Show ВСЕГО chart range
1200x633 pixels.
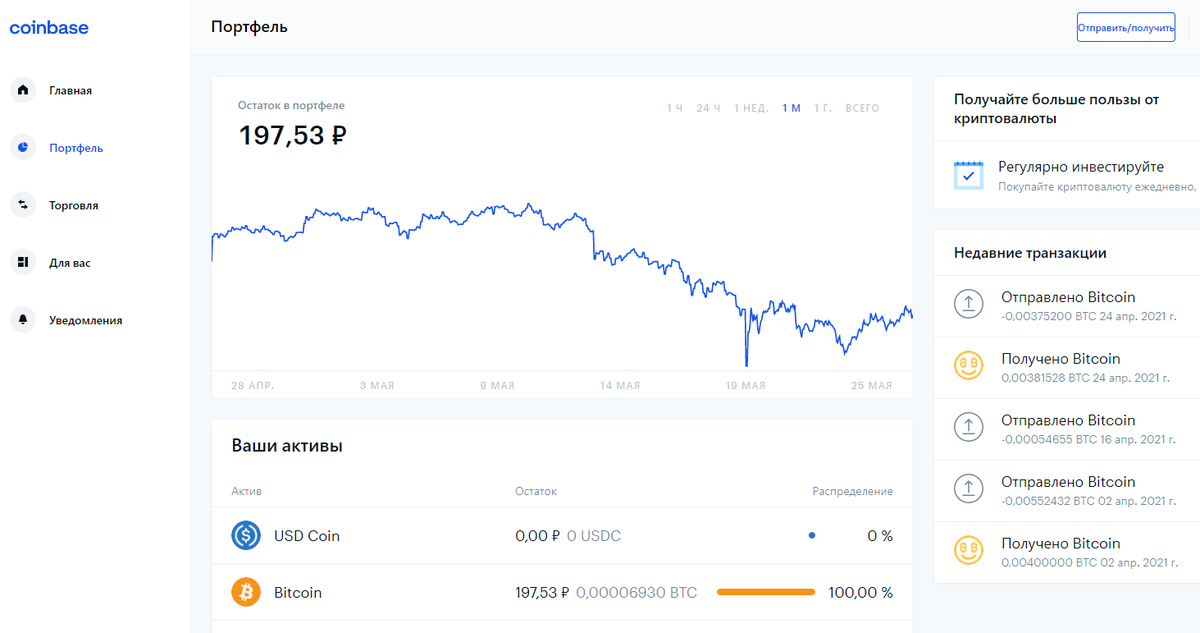(862, 108)
